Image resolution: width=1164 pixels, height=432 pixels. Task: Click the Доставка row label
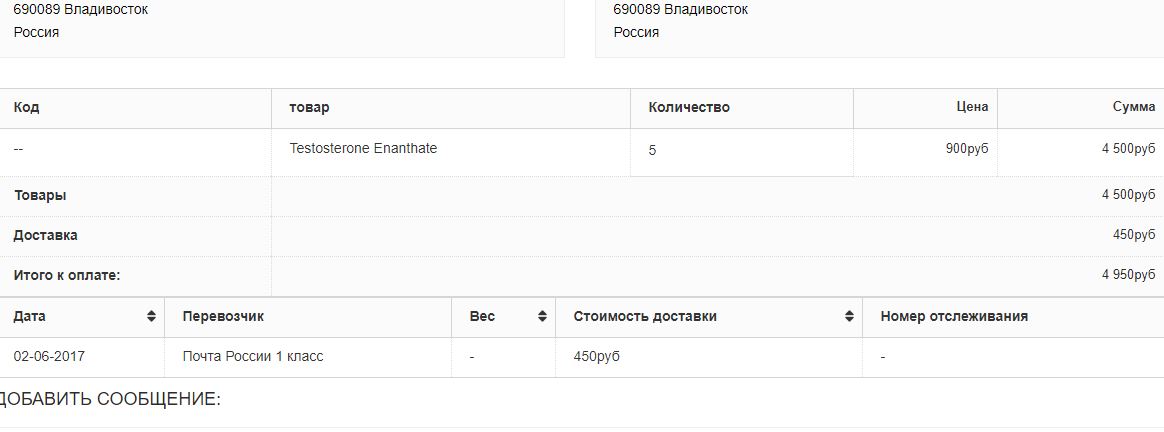pyautogui.click(x=45, y=236)
